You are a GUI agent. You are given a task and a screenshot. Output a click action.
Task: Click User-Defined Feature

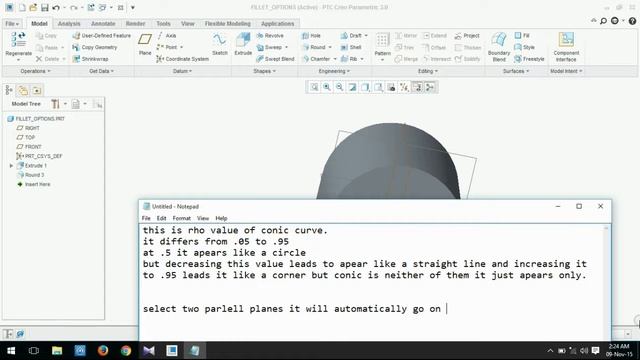coord(102,36)
